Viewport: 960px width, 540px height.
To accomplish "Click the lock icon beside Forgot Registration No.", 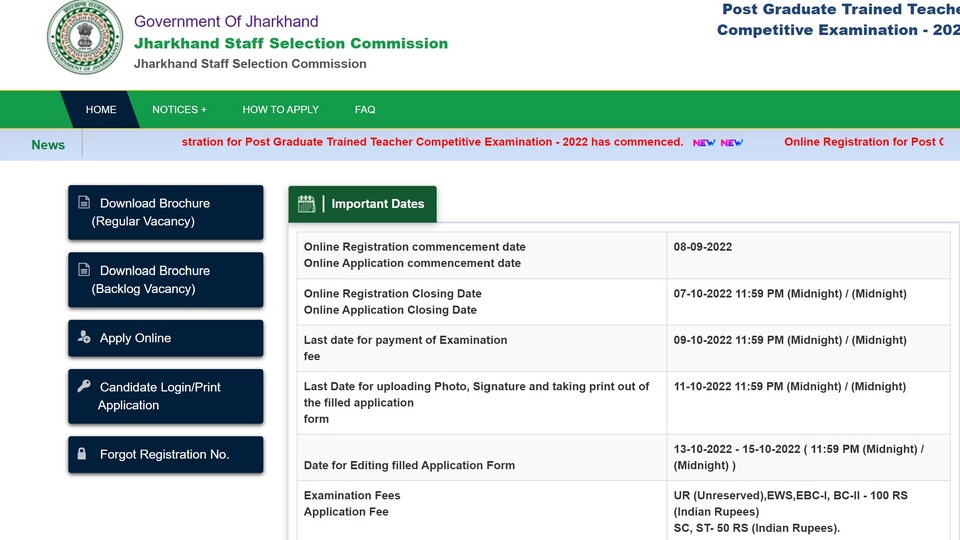I will [82, 454].
